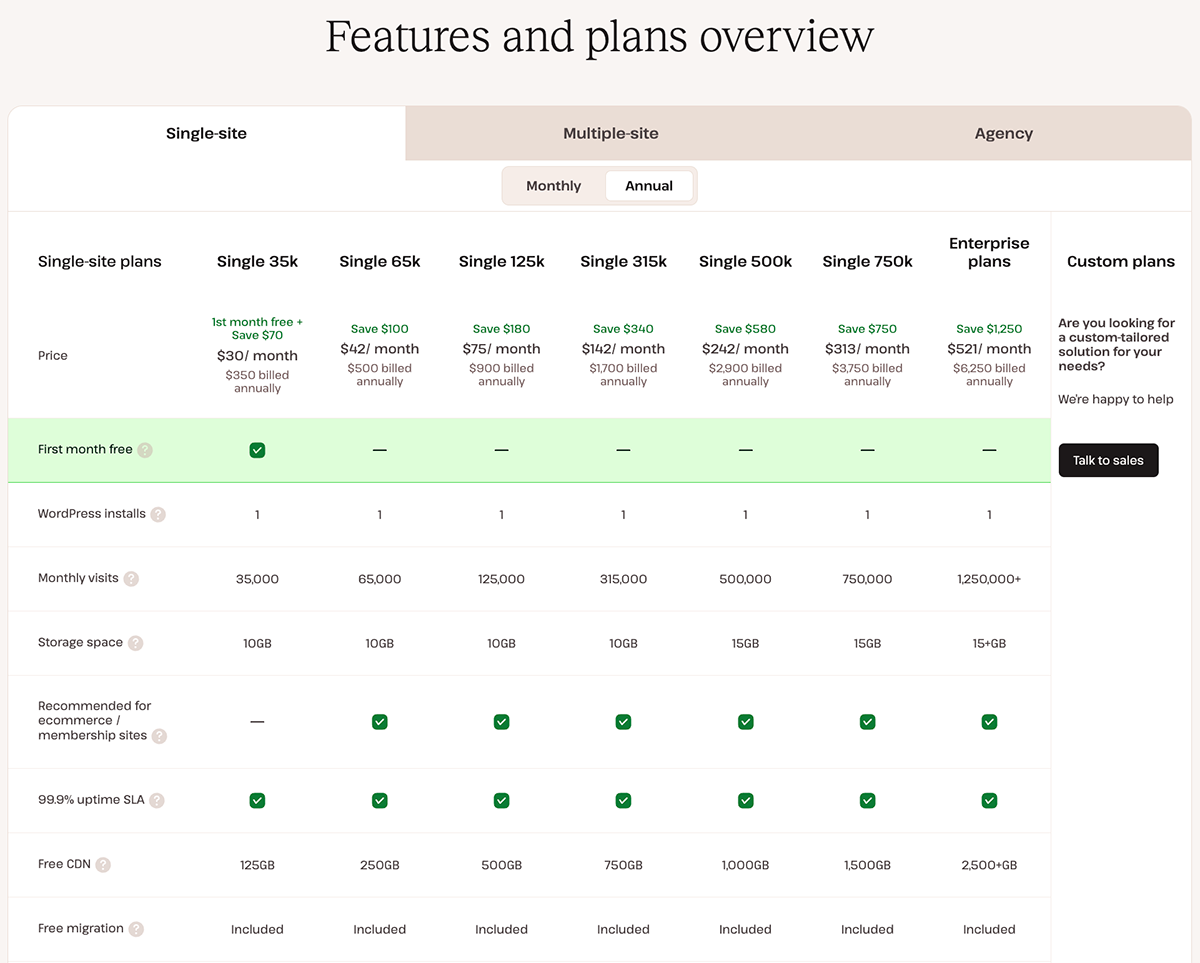Click uptime SLA checkmark under Single 125k

[501, 800]
